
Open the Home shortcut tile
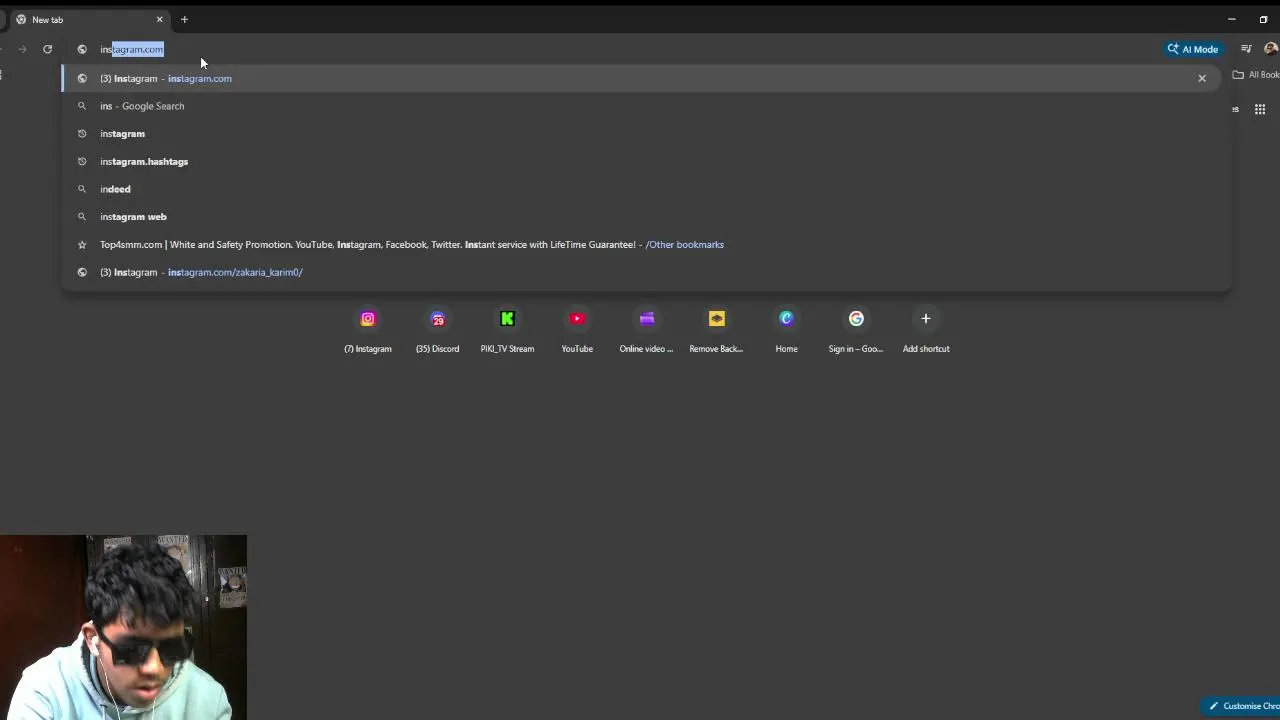click(786, 330)
